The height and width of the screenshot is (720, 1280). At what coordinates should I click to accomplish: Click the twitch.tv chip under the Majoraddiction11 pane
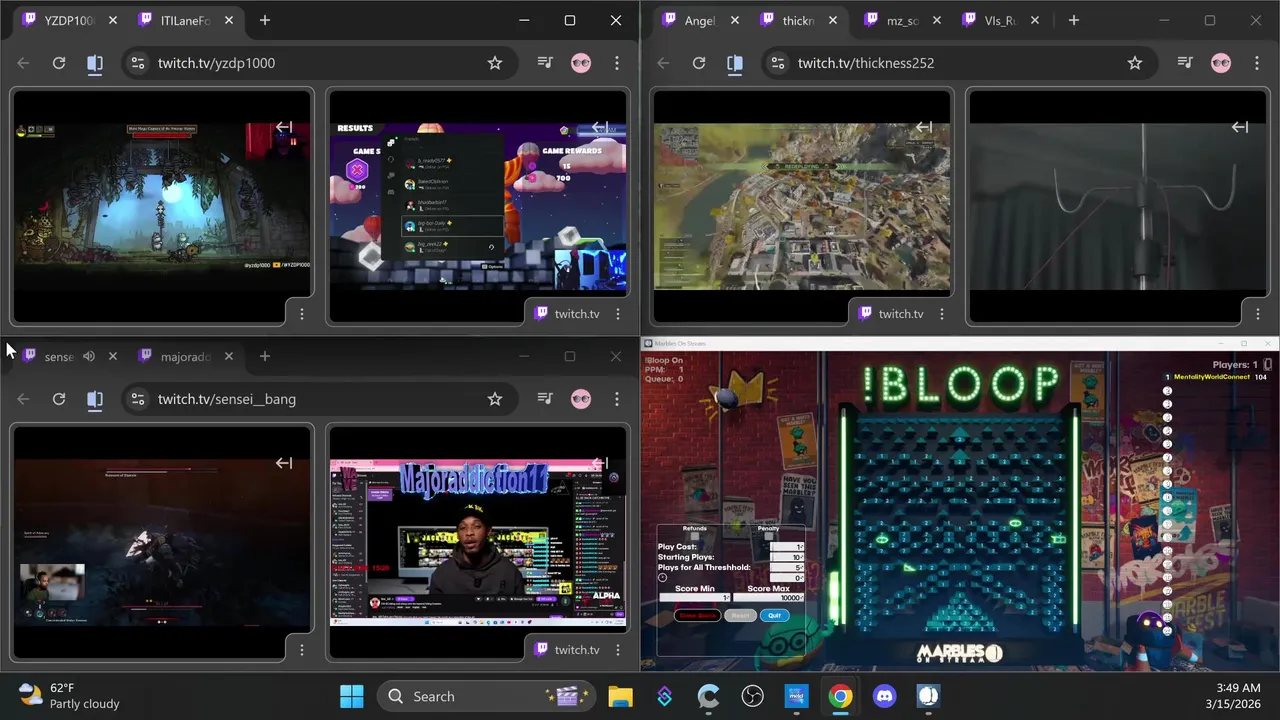point(567,650)
